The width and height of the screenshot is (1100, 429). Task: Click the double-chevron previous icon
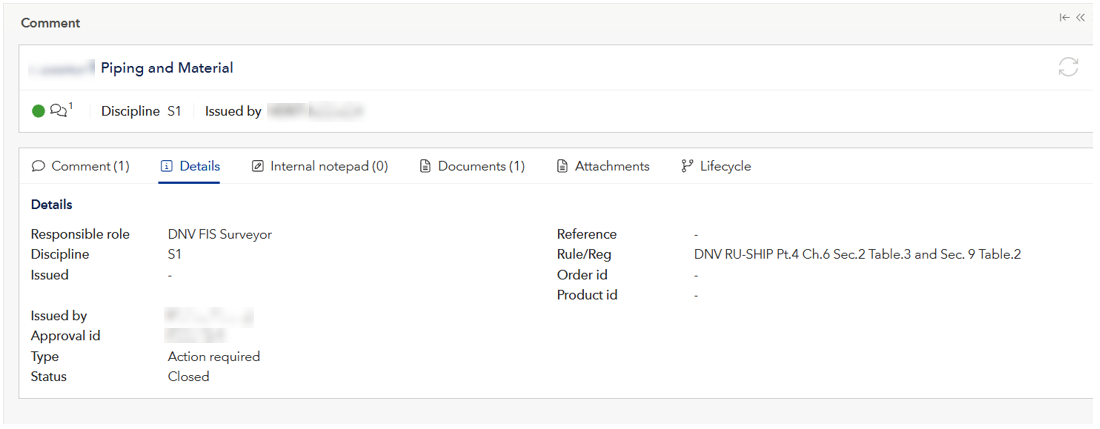pos(1080,17)
